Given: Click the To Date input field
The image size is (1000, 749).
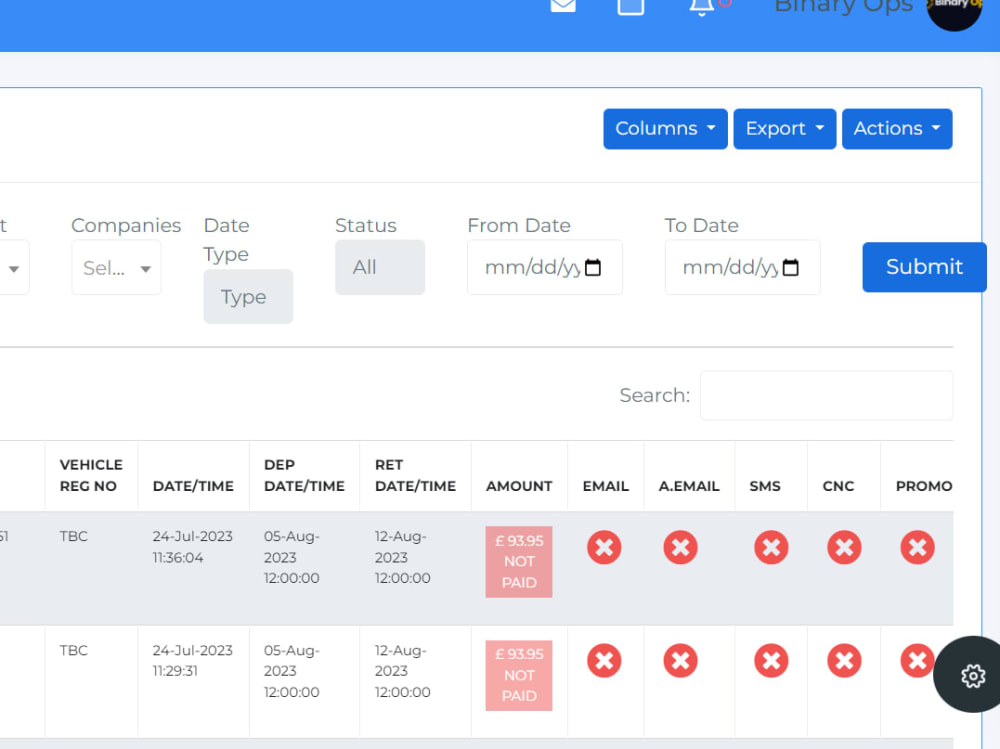Looking at the screenshot, I should 742,267.
